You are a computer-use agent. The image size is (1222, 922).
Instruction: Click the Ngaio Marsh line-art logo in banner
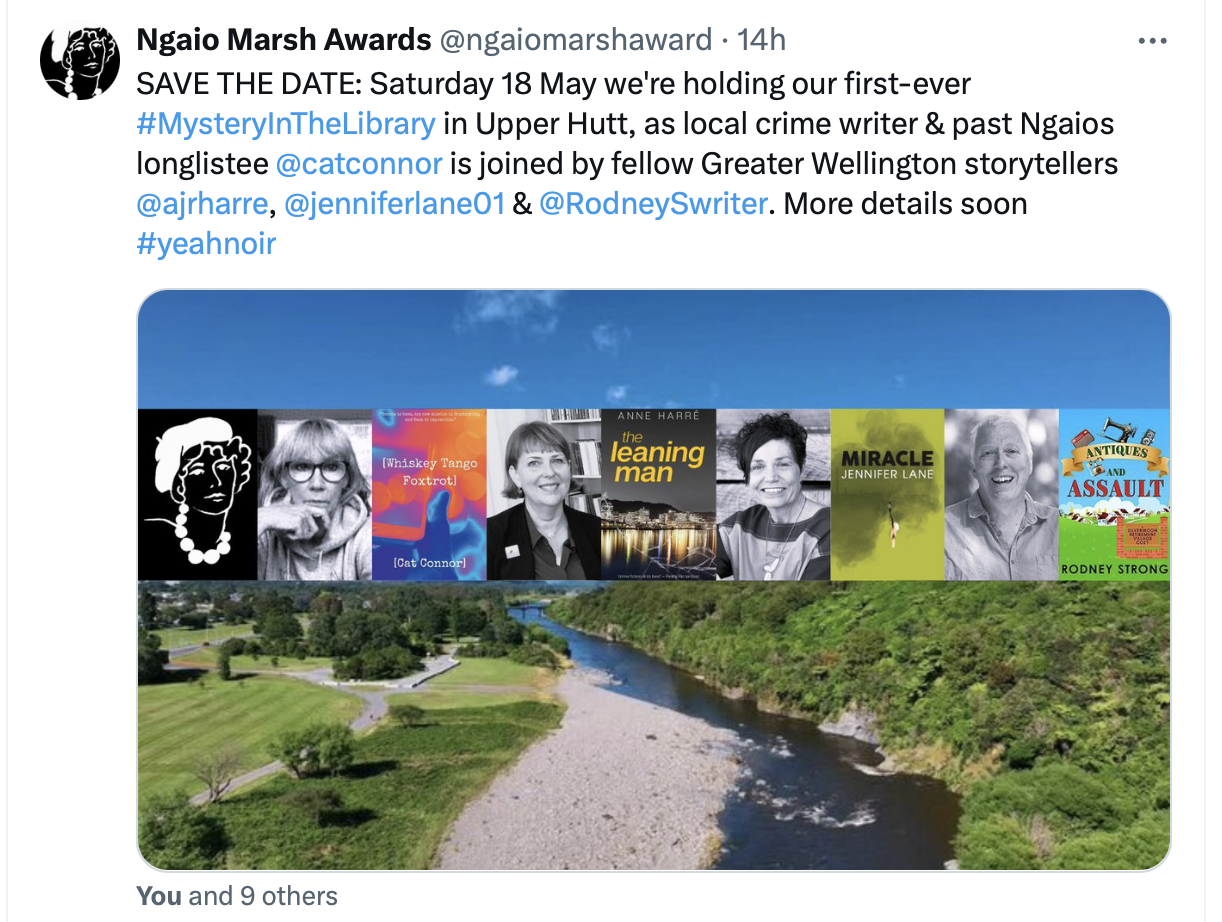[x=197, y=494]
